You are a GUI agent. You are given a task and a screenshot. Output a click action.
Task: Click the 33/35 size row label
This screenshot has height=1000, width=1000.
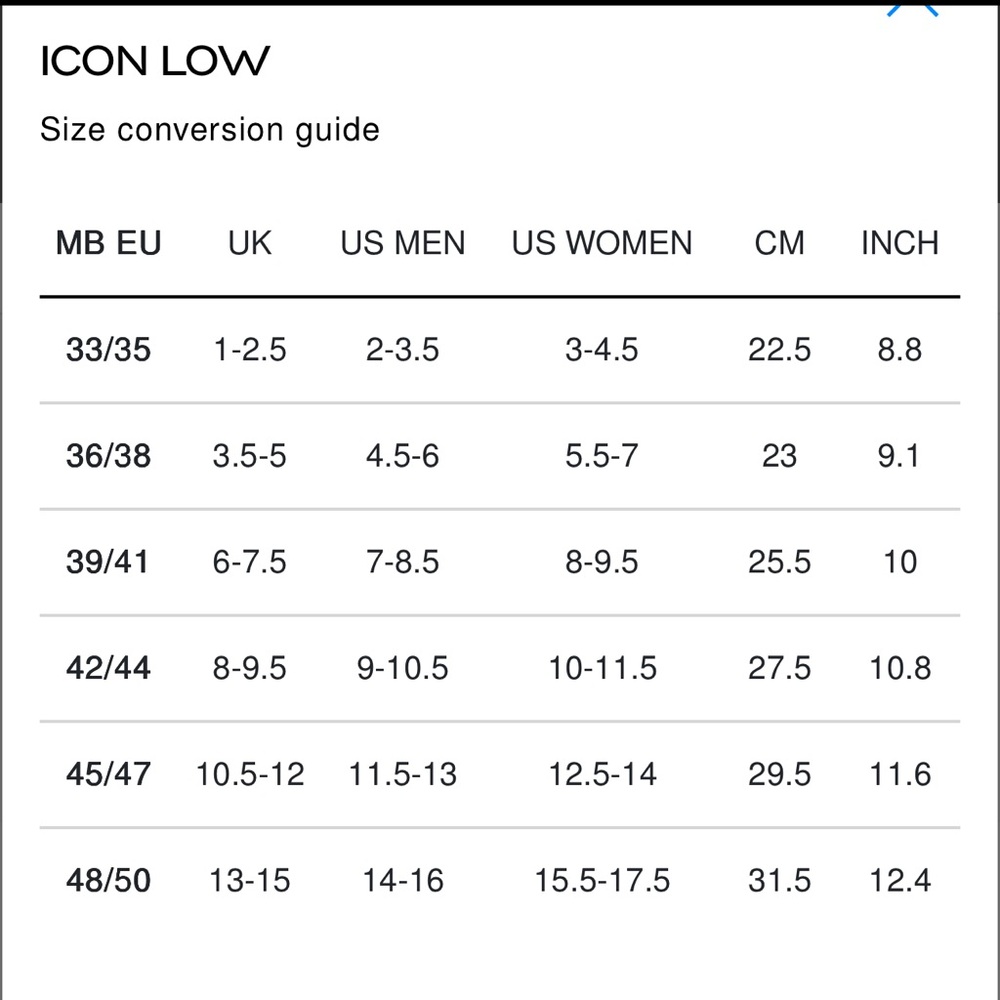click(x=108, y=350)
